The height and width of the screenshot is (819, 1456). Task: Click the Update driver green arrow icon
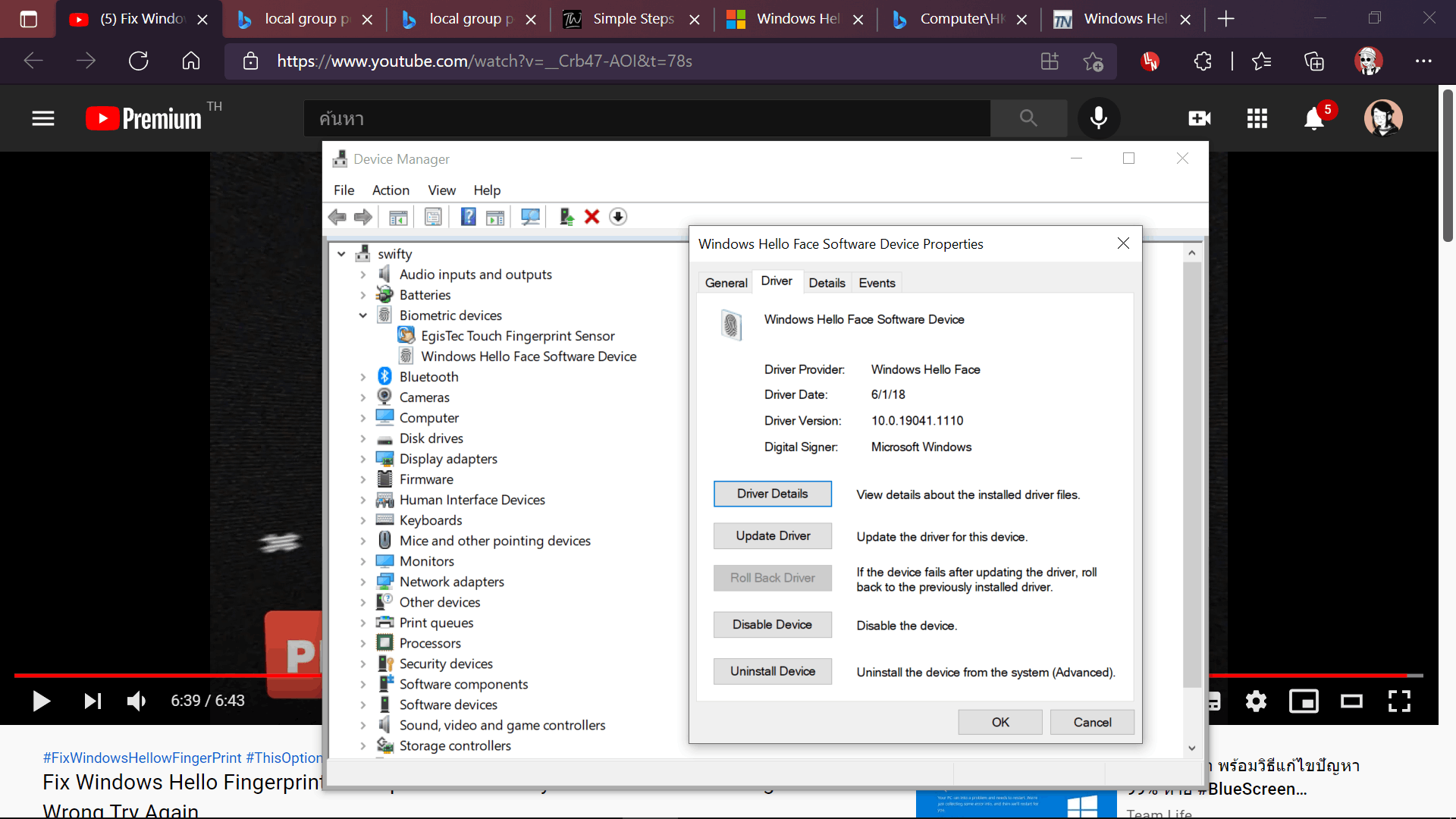[x=566, y=217]
